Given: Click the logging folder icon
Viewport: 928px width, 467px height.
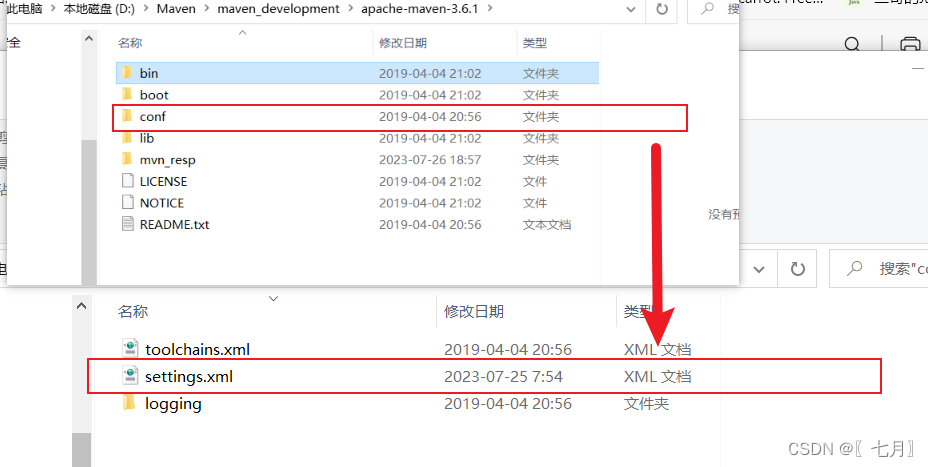Looking at the screenshot, I should [x=130, y=403].
